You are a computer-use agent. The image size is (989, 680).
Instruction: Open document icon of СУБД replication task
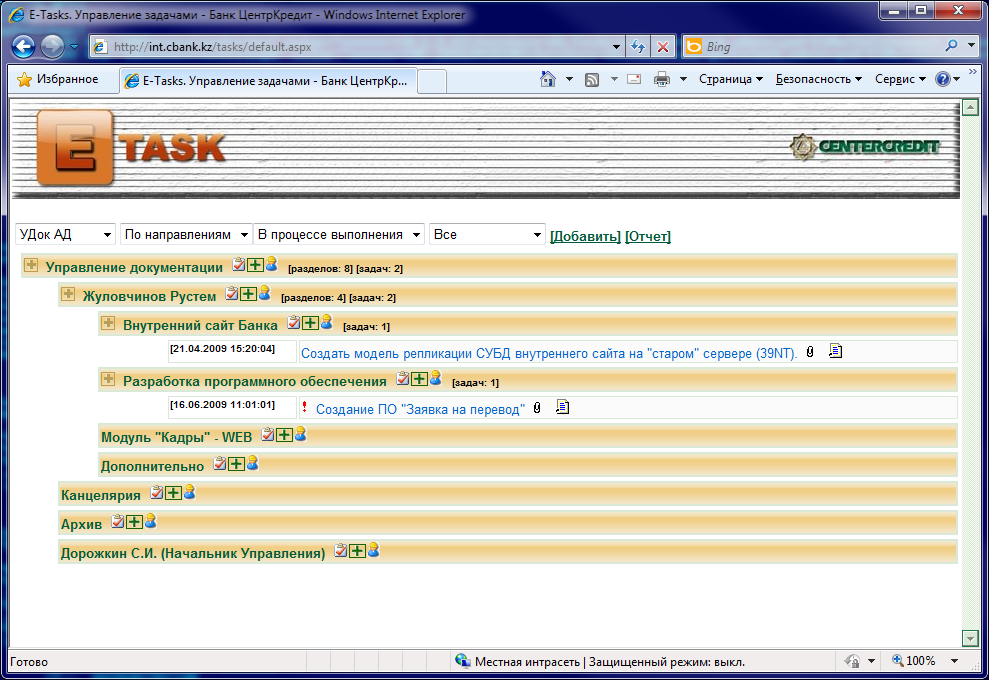[836, 351]
